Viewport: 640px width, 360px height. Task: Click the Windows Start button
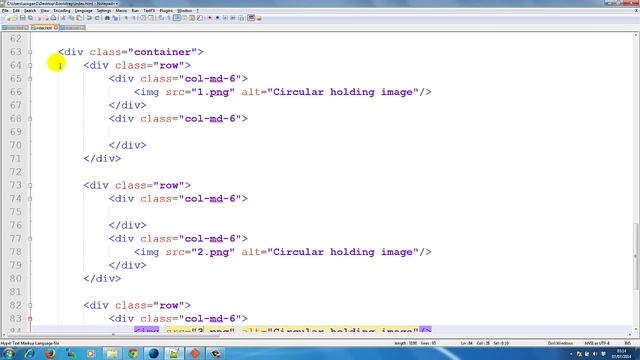[9, 353]
